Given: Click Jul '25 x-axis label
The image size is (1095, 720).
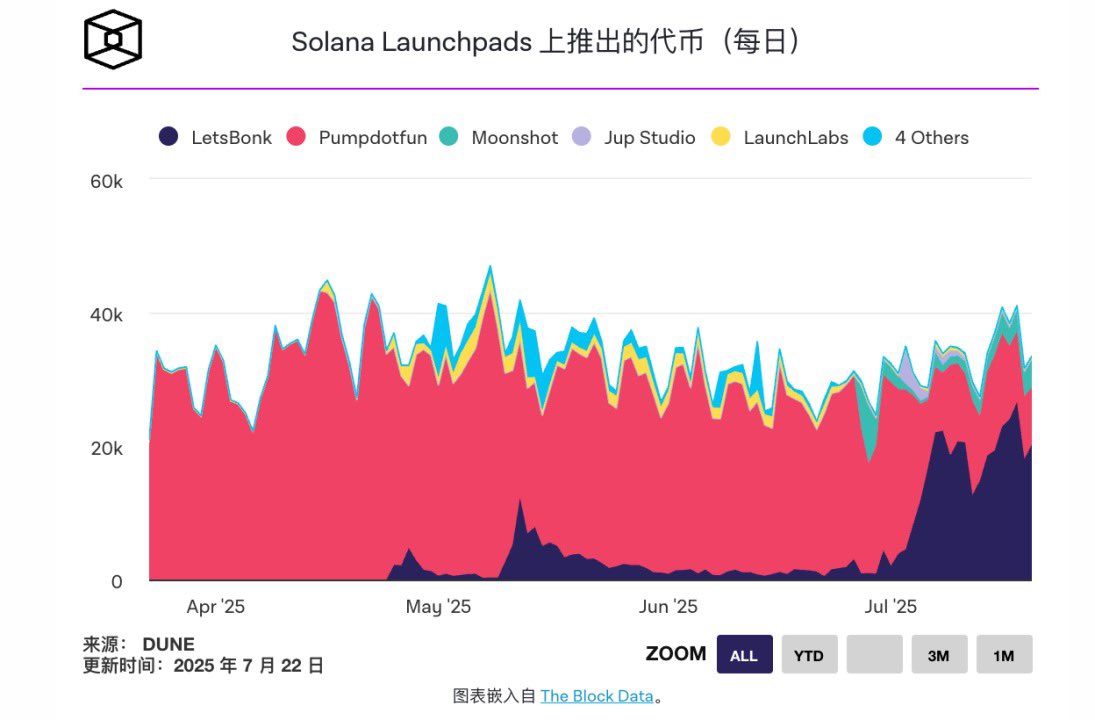Looking at the screenshot, I should pos(890,606).
